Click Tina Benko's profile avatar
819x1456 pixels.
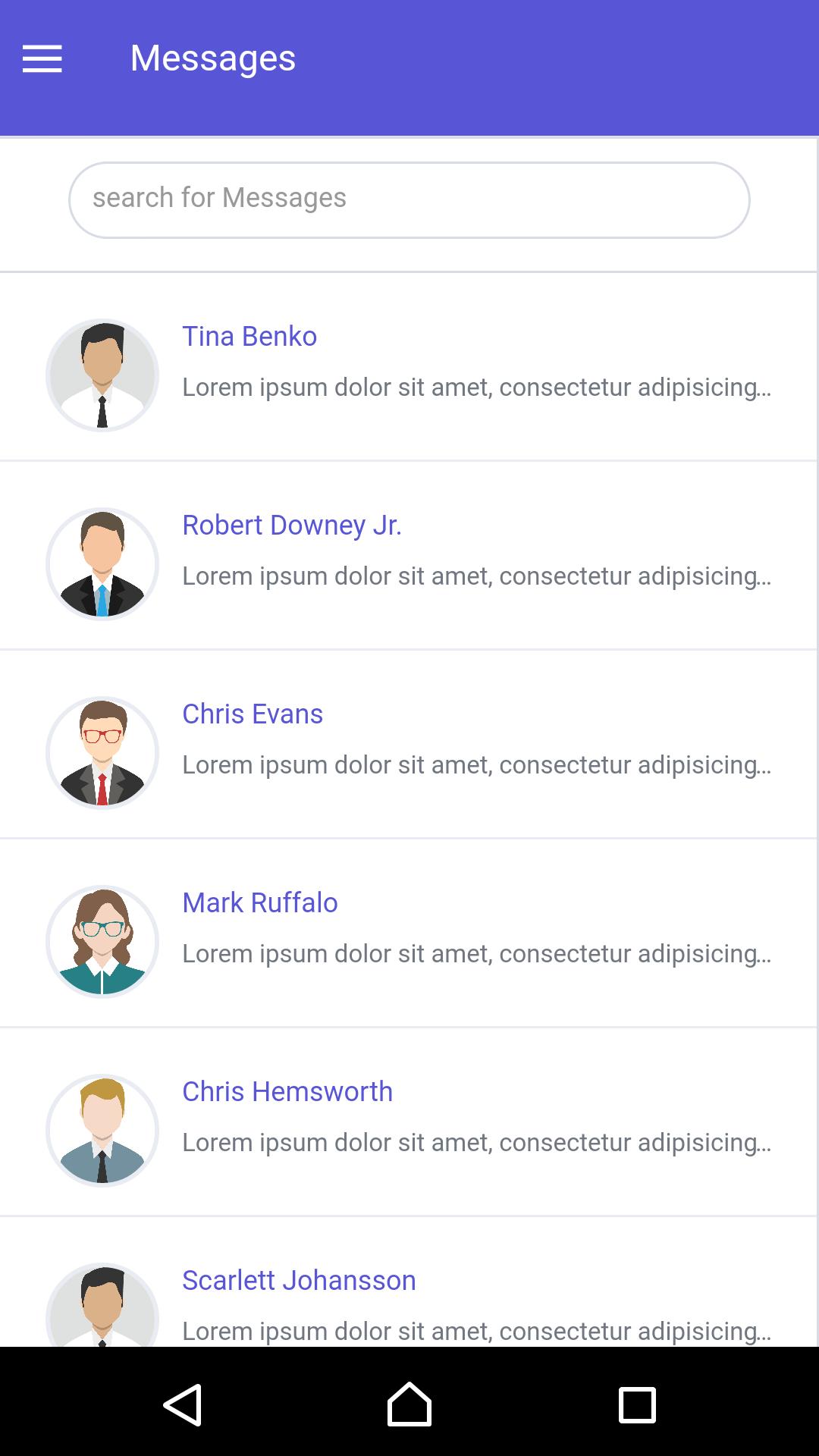click(x=102, y=375)
